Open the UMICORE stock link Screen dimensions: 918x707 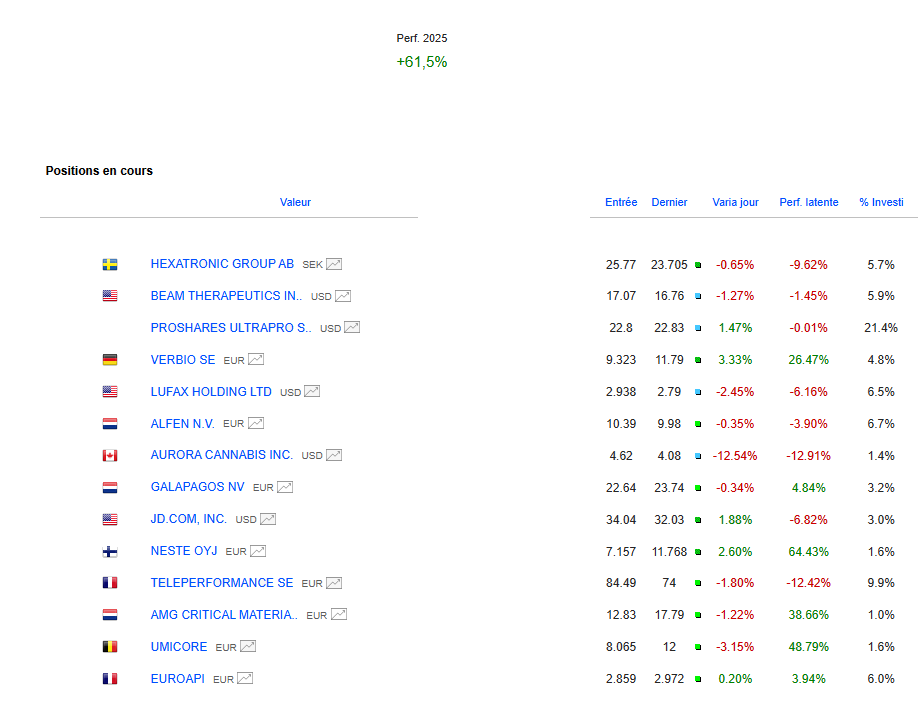click(179, 647)
